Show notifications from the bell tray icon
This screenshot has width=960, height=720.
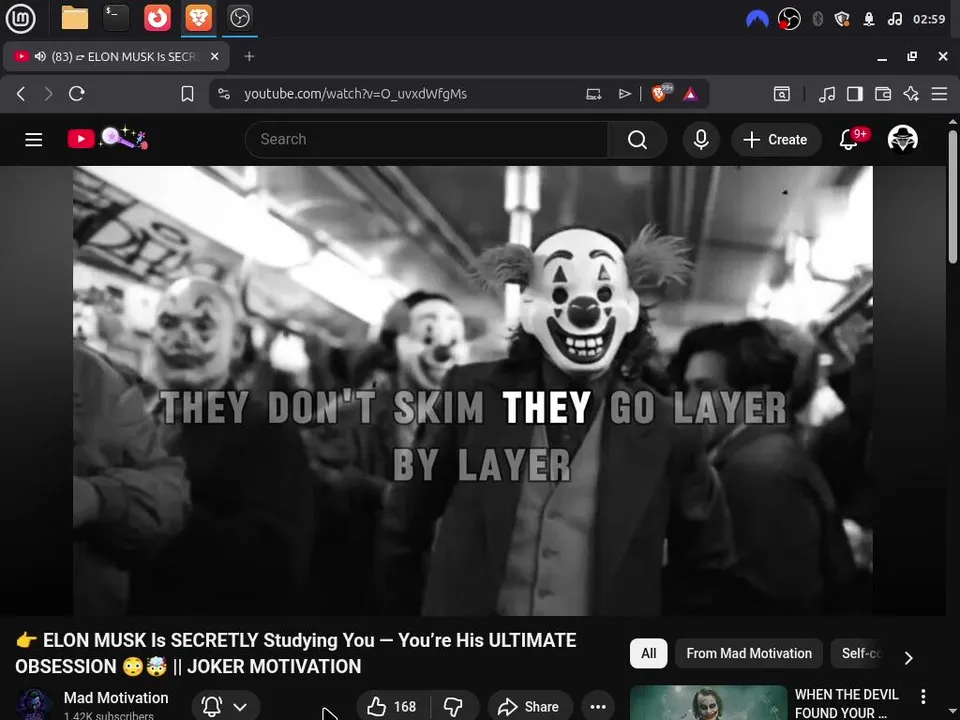pos(868,19)
